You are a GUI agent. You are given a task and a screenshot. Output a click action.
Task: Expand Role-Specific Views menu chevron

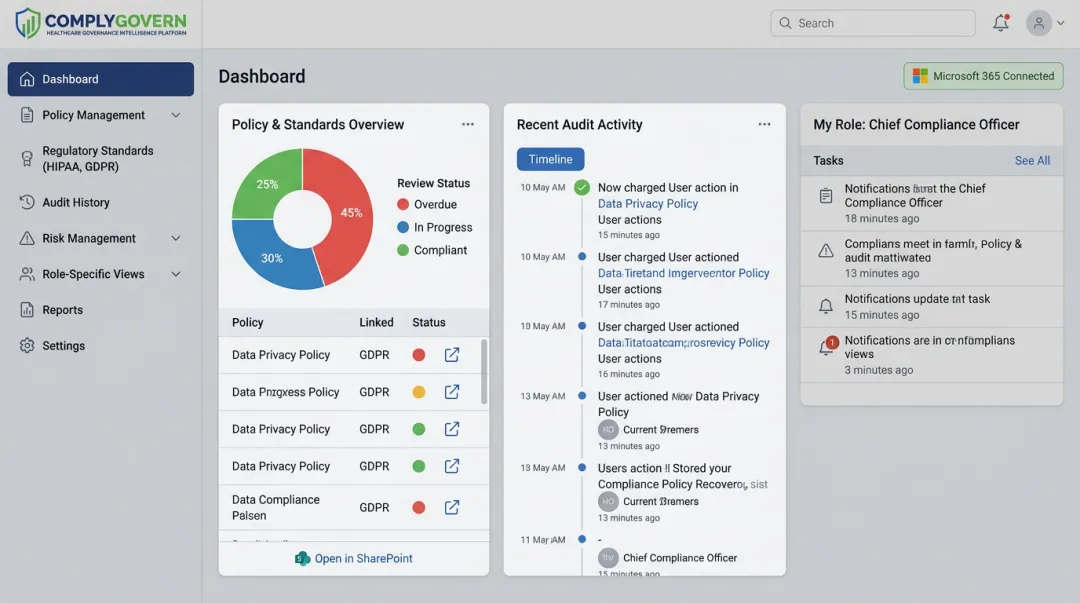point(176,274)
